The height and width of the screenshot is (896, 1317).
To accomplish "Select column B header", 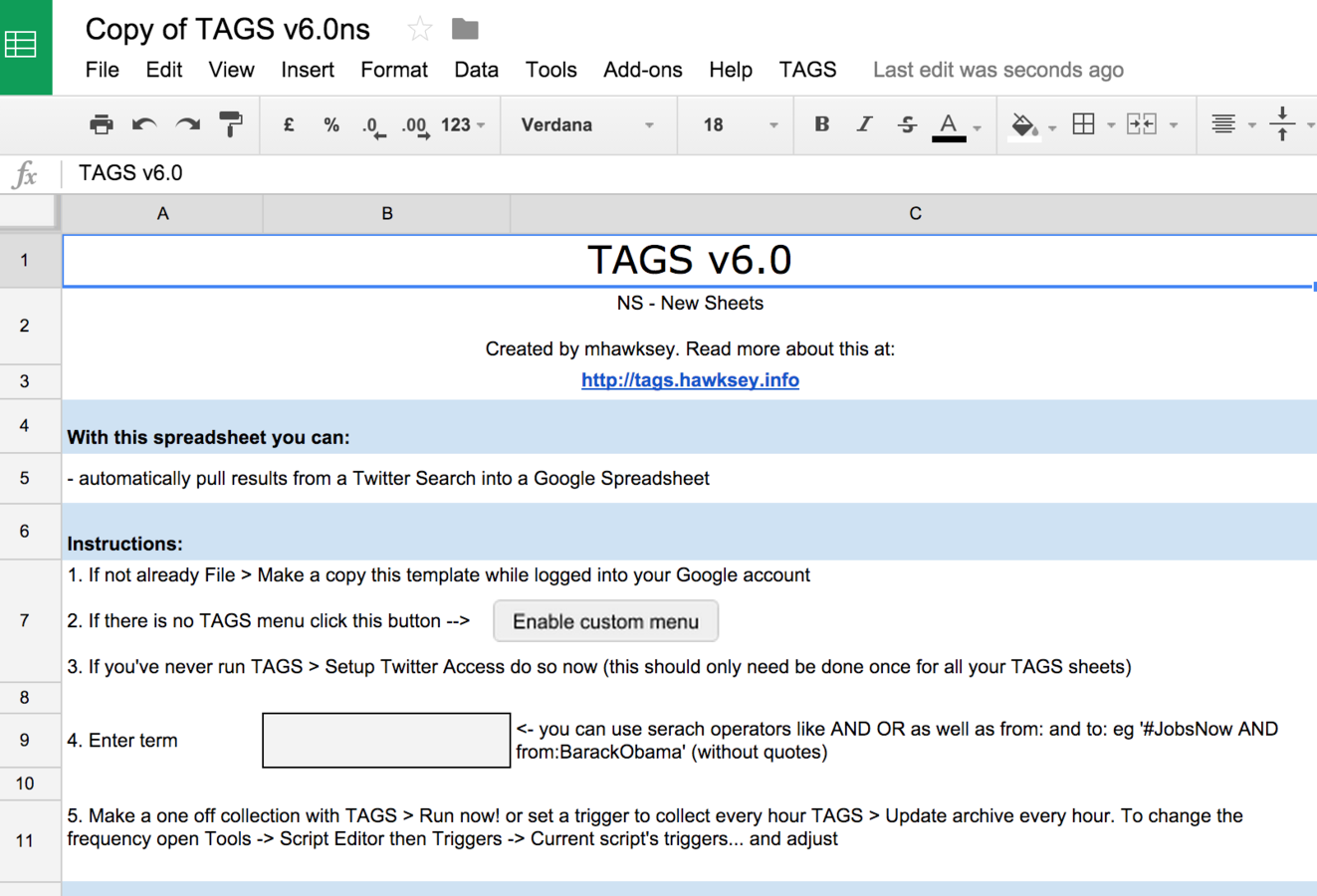I will pos(387,213).
